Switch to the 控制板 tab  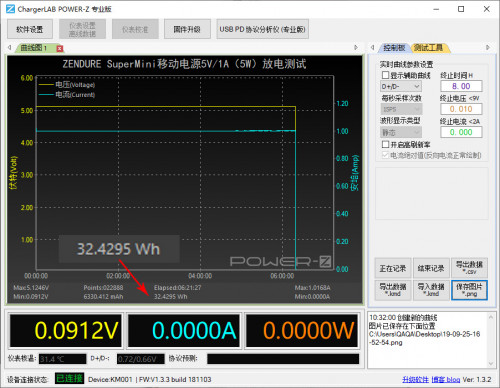(394, 48)
